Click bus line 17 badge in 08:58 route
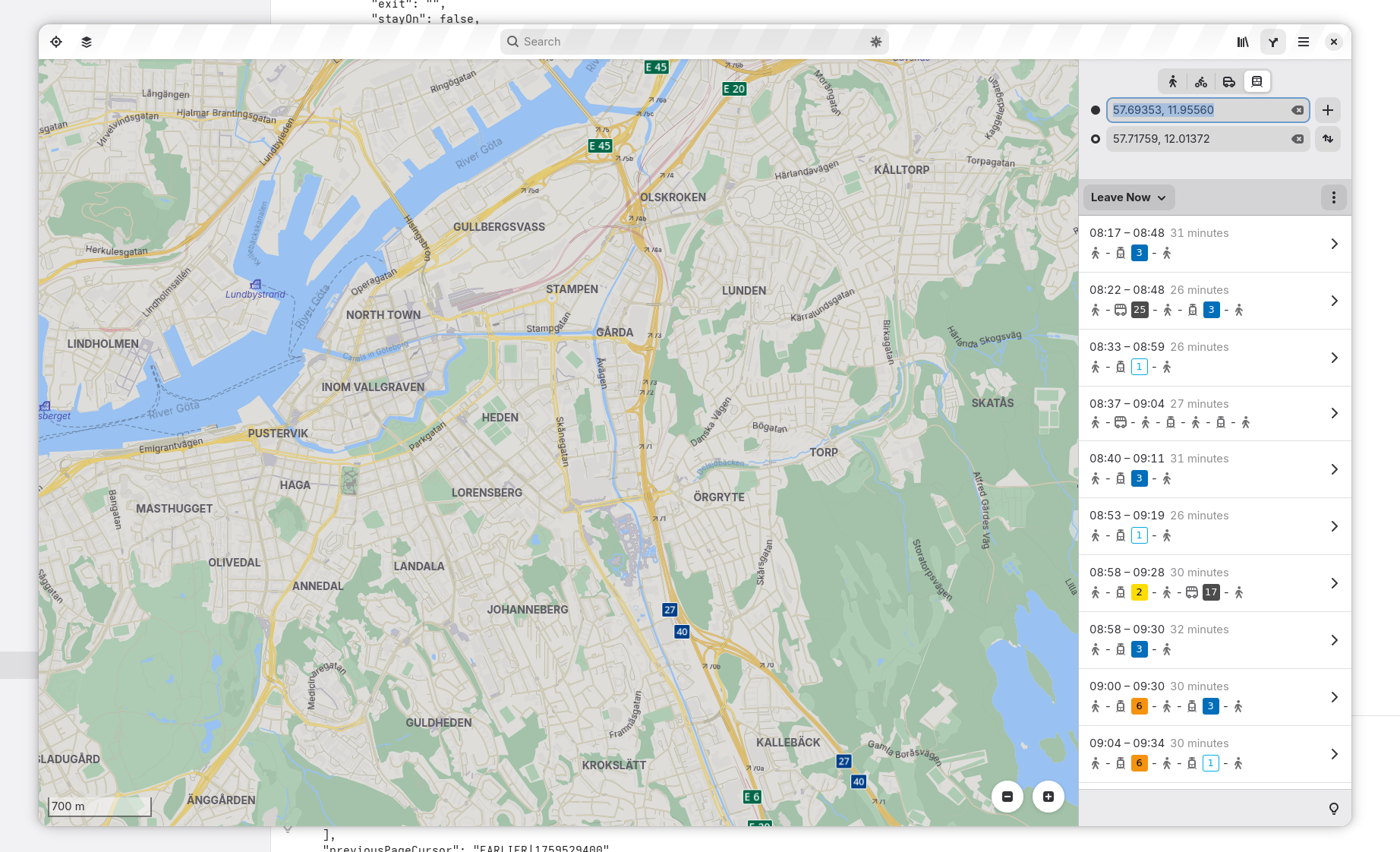1400x852 pixels. [x=1211, y=592]
